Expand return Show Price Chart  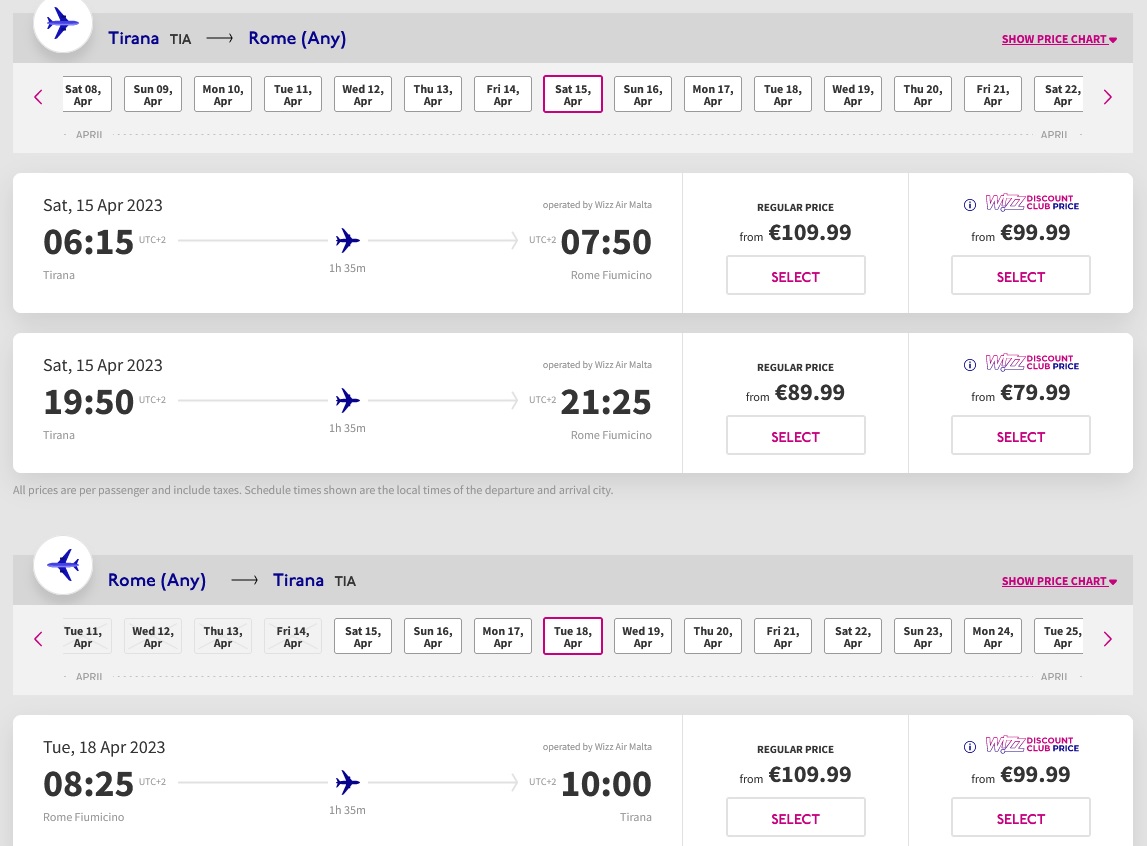tap(1059, 581)
